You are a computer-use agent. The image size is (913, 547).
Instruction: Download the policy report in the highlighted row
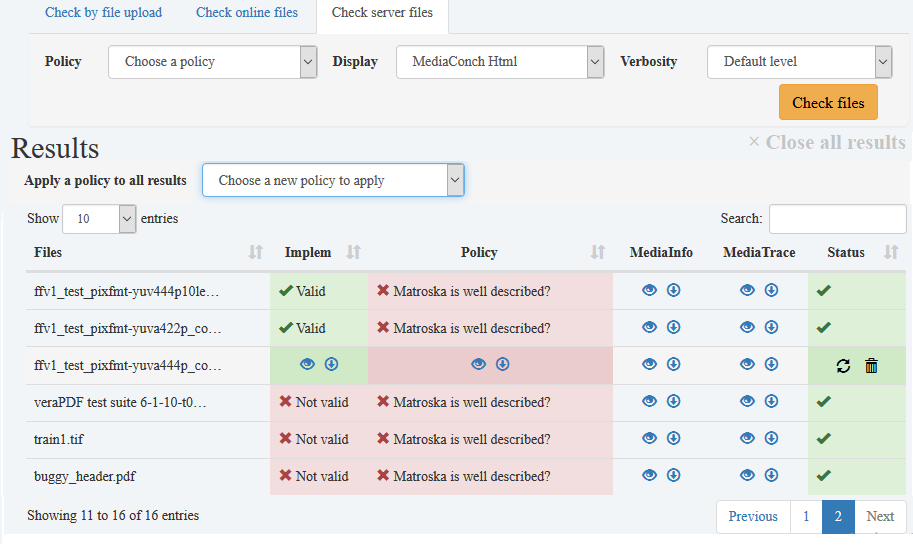[x=502, y=365]
